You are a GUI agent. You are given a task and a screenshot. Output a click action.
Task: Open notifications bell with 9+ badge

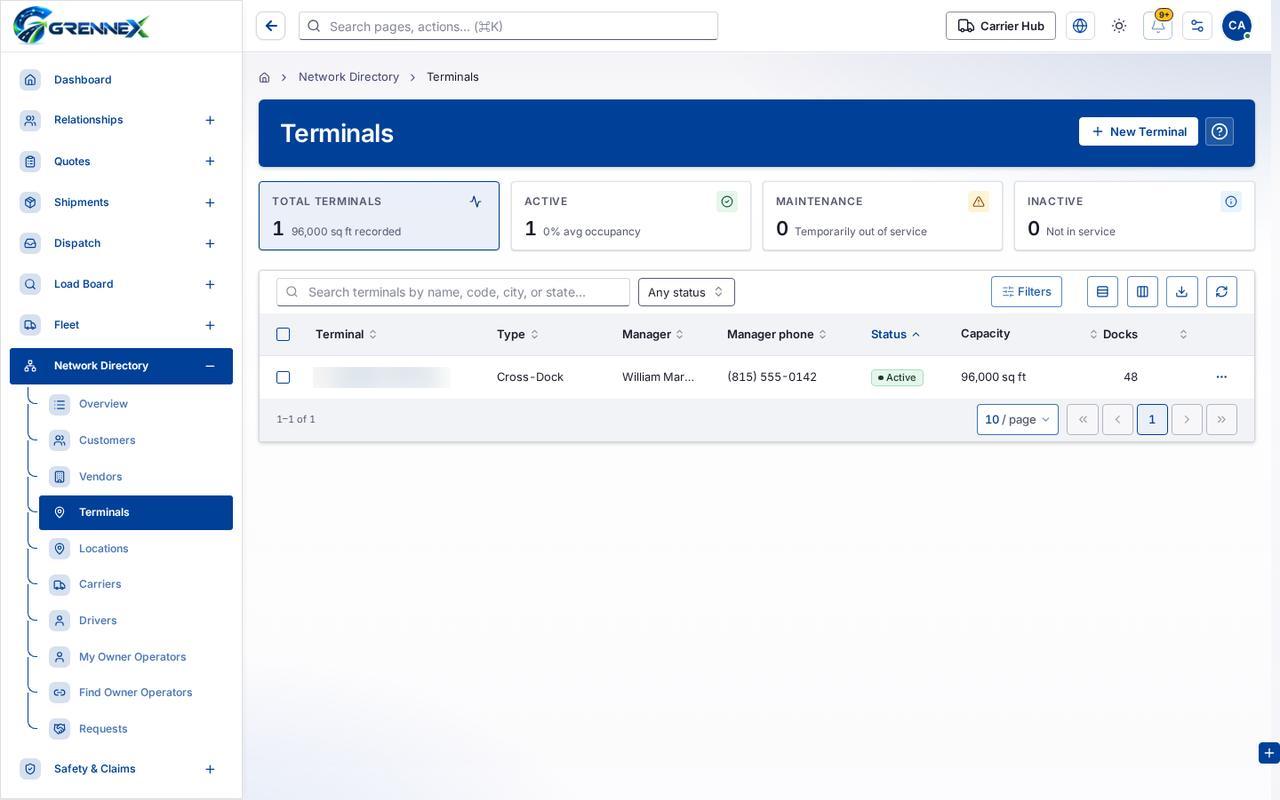[1158, 26]
